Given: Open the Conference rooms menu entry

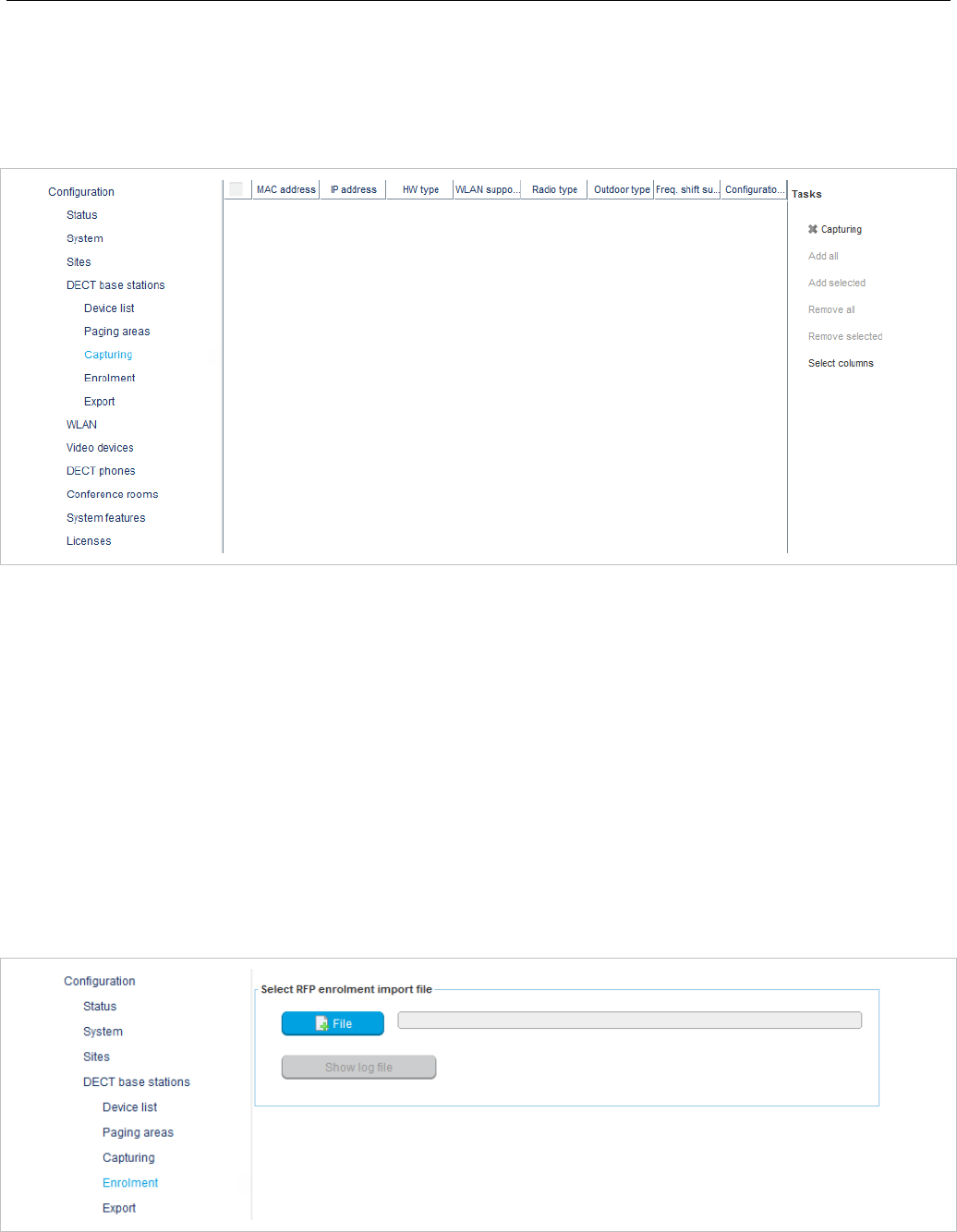Looking at the screenshot, I should [112, 494].
